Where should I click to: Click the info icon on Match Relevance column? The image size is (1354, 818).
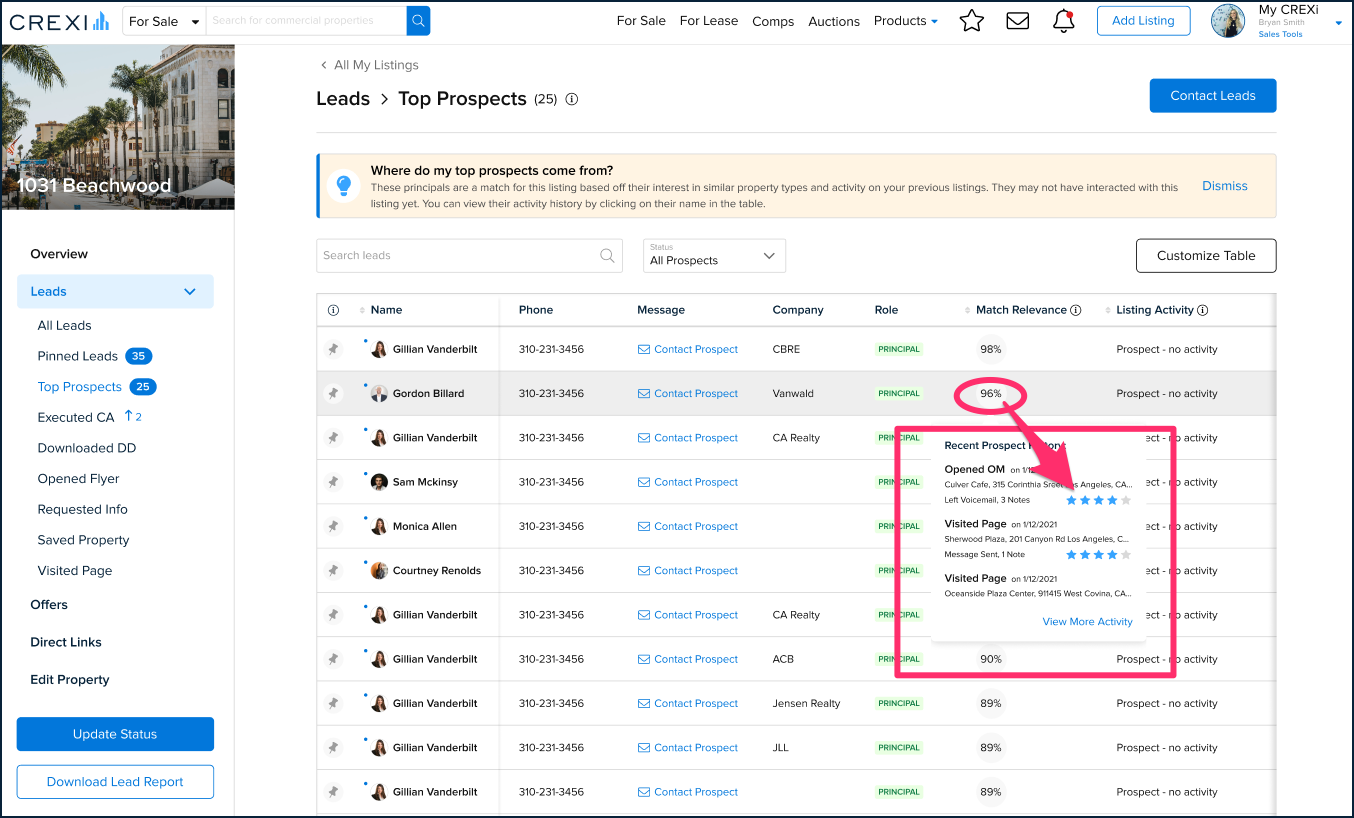(1077, 309)
